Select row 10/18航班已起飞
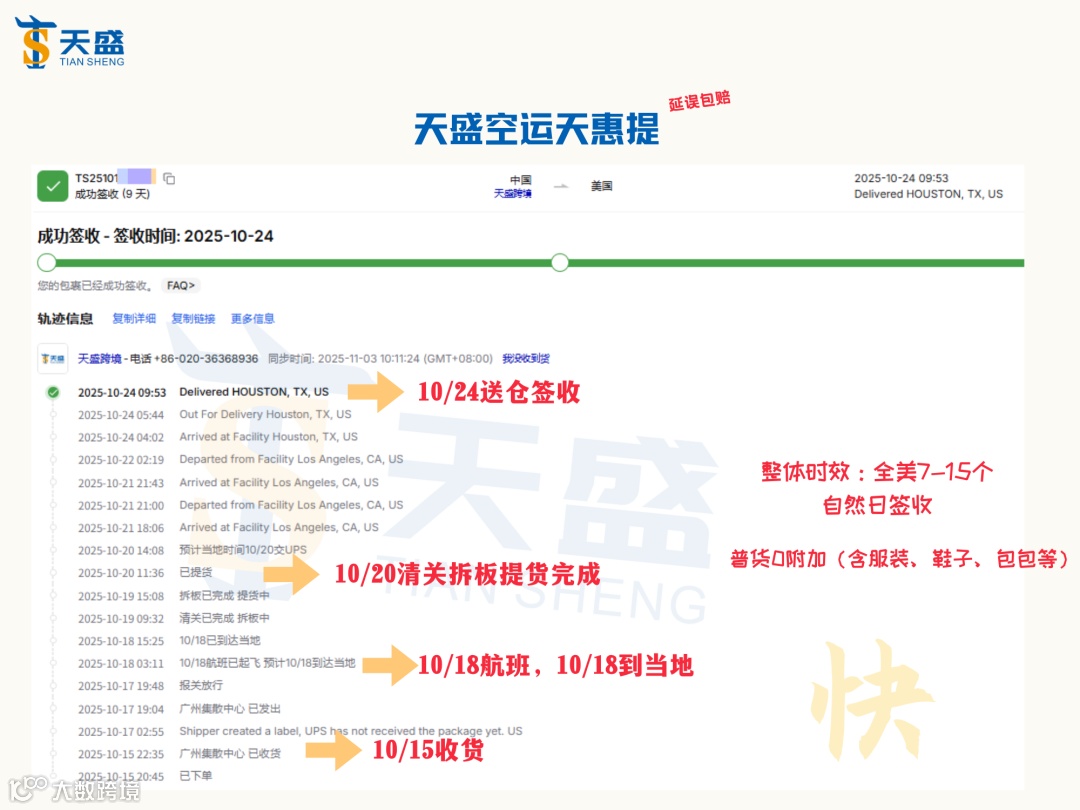Image resolution: width=1080 pixels, height=810 pixels. pyautogui.click(x=216, y=663)
